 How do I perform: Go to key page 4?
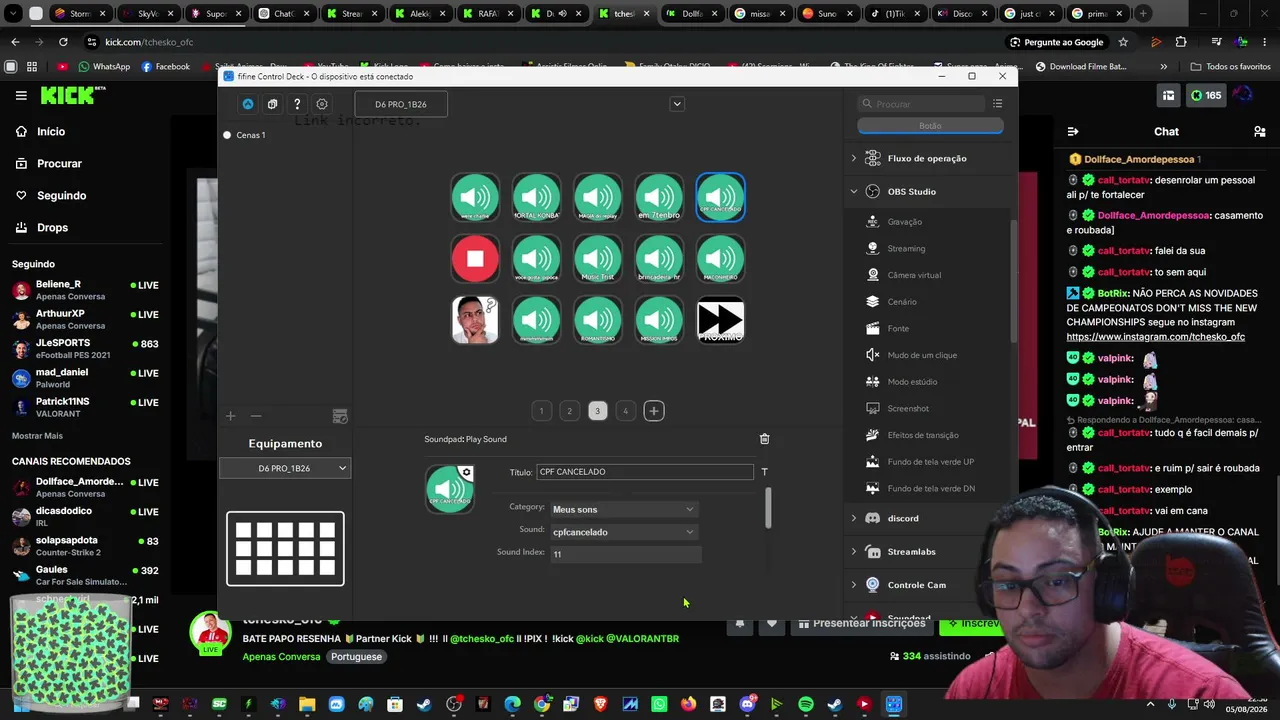point(625,411)
